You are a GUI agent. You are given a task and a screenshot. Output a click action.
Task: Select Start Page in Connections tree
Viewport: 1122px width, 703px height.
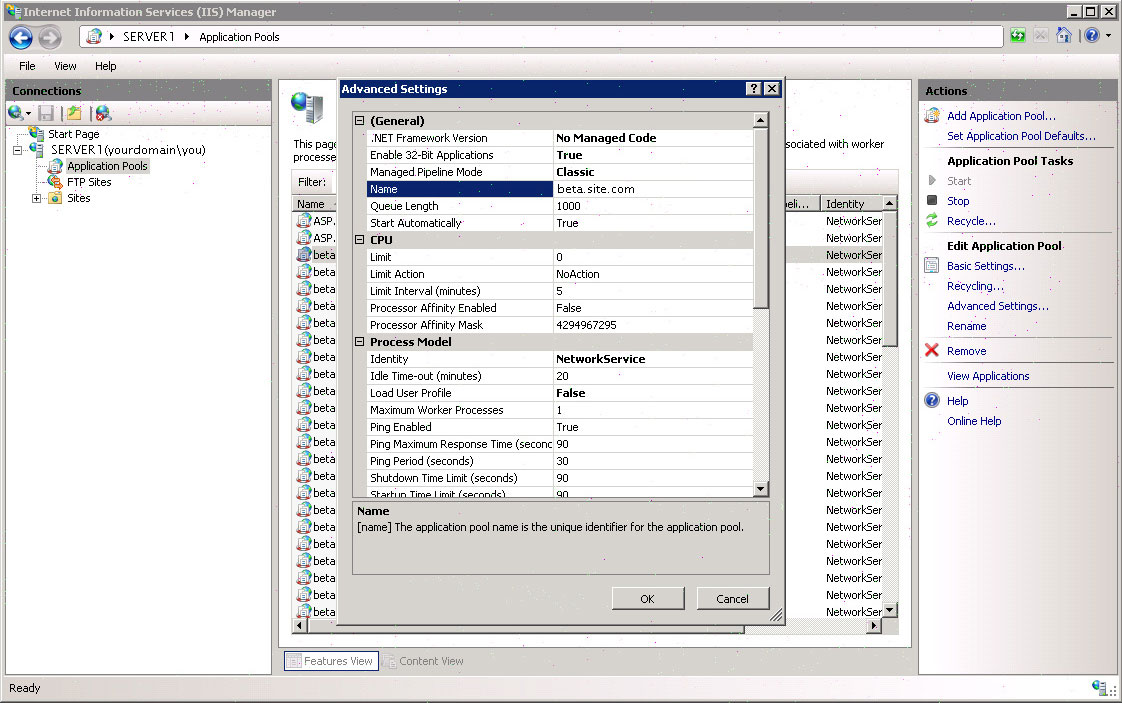click(x=74, y=134)
